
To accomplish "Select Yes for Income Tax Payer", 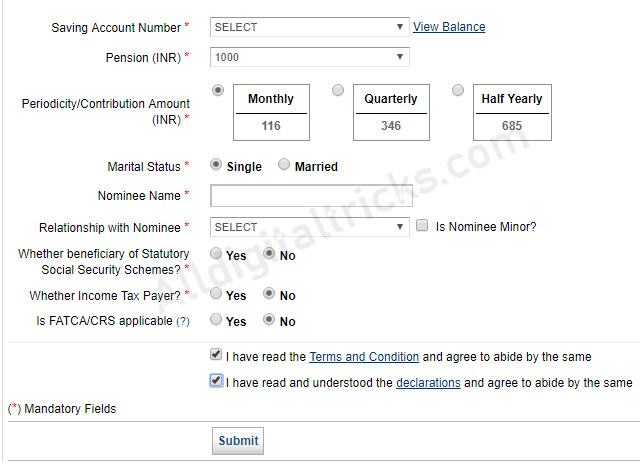I will (x=216, y=293).
